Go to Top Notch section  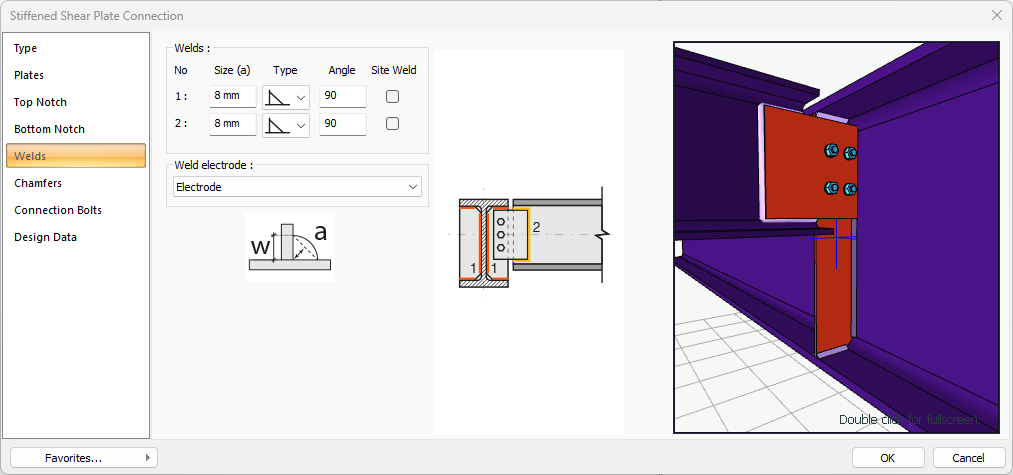[40, 102]
